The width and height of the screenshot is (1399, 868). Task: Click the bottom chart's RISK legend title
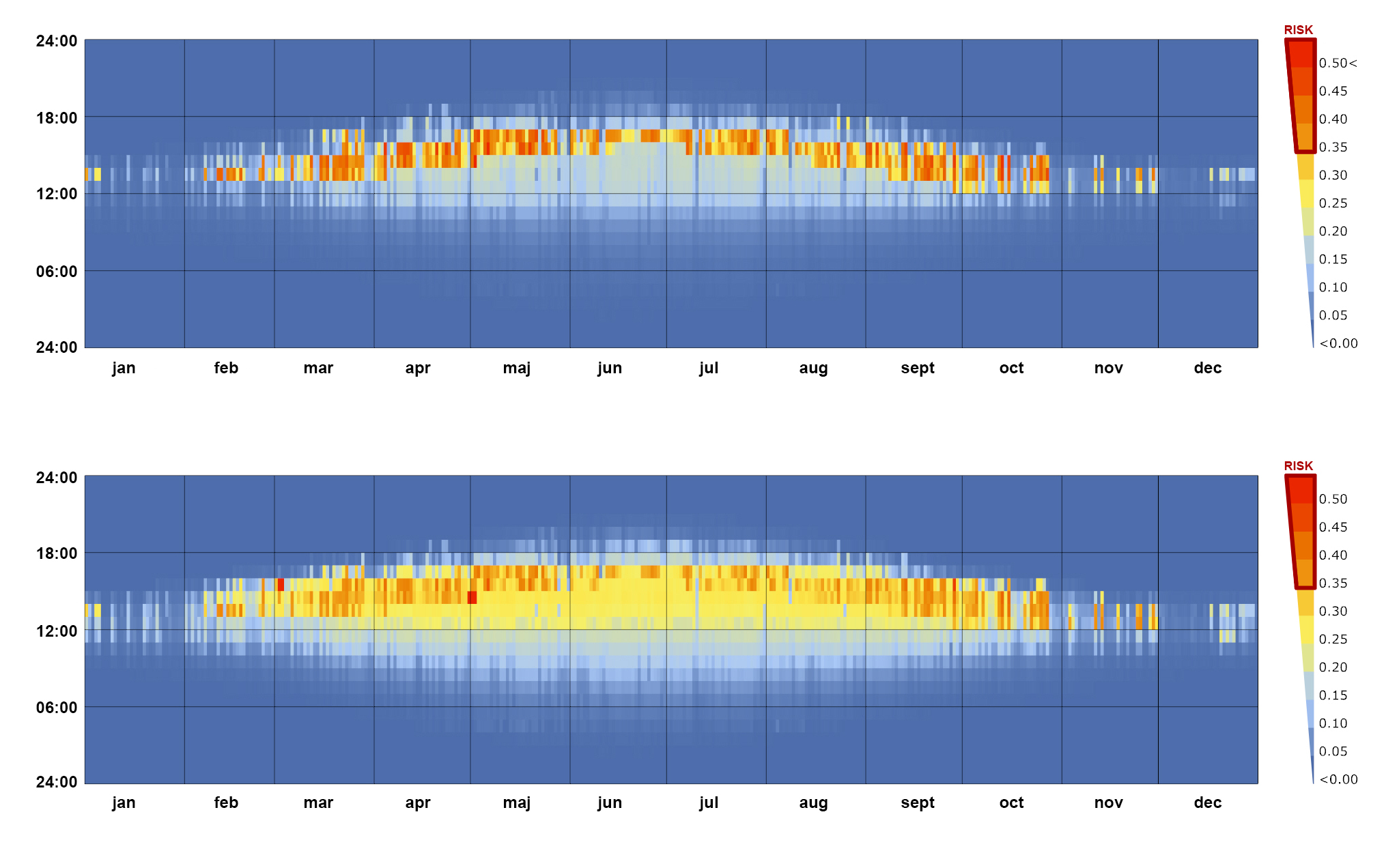coord(1298,466)
